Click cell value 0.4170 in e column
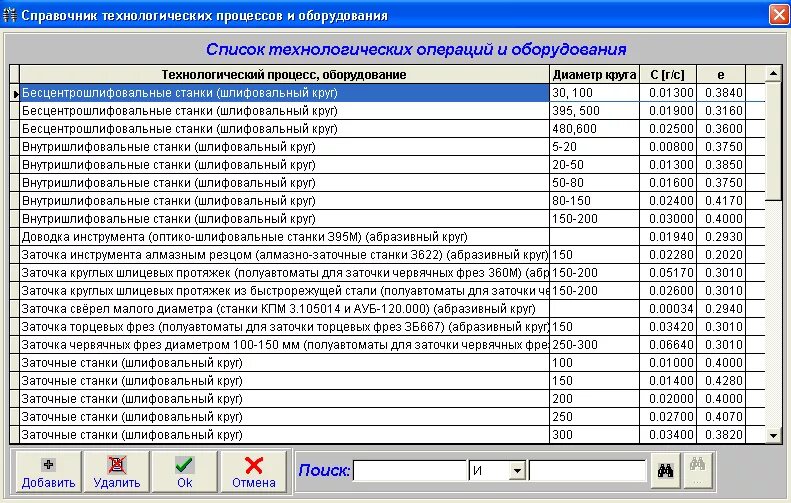Viewport: 791px width, 503px height. 721,201
